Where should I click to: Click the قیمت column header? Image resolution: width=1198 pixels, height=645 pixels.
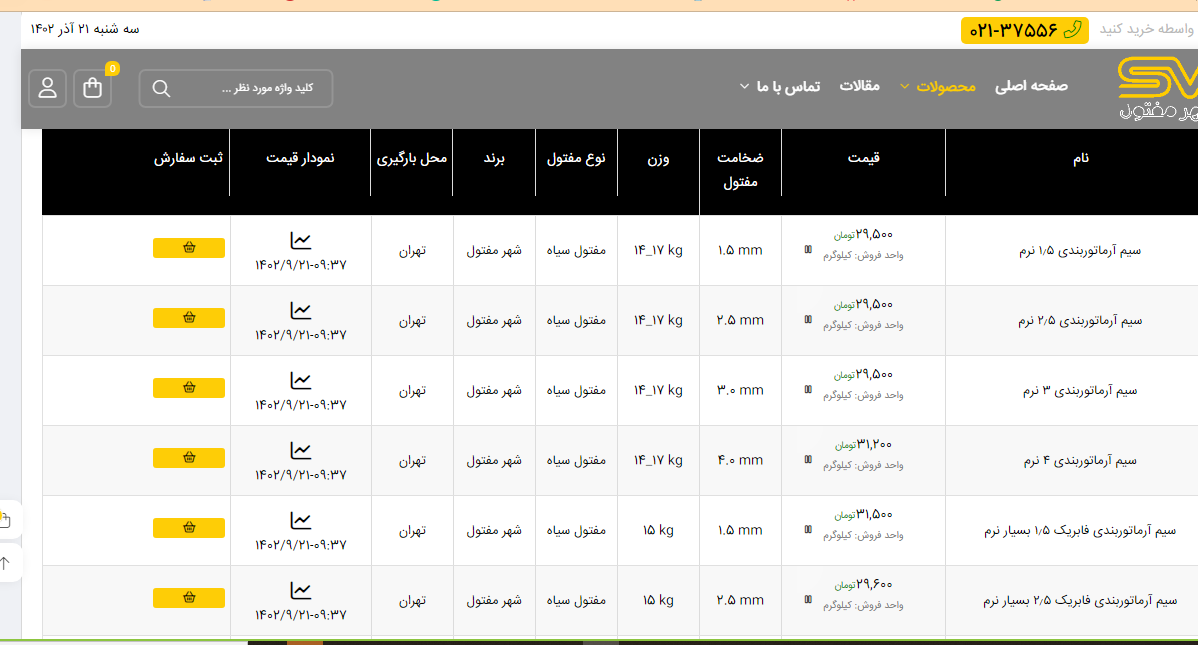863,158
